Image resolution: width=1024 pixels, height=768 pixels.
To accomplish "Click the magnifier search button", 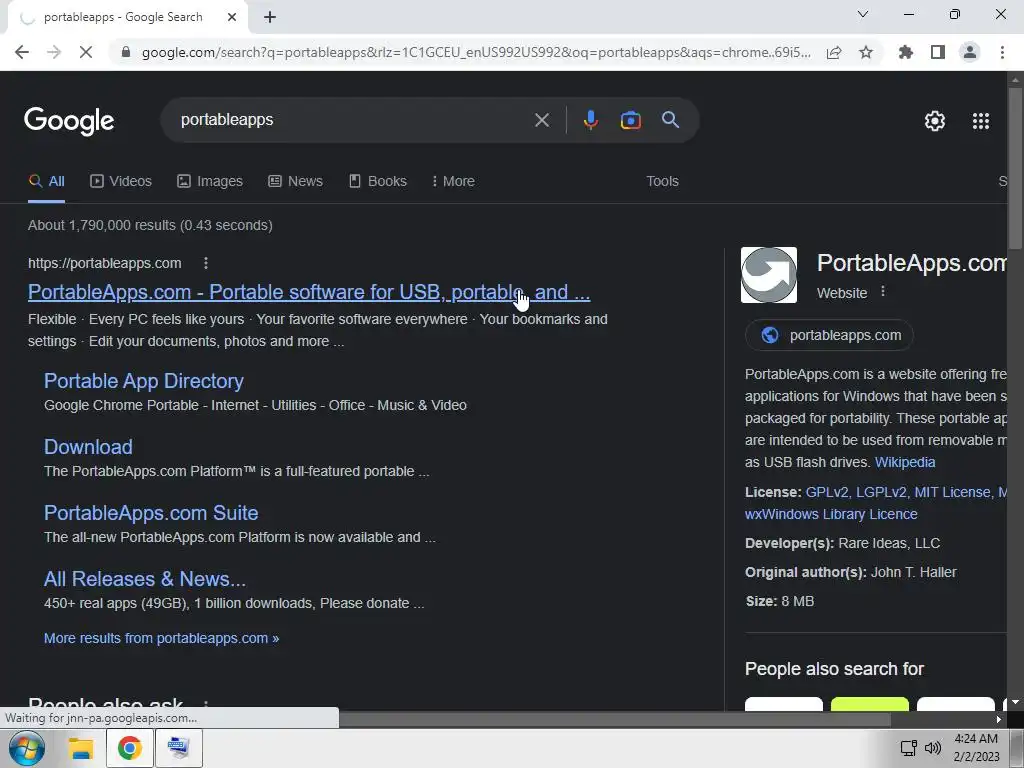I will click(x=670, y=120).
